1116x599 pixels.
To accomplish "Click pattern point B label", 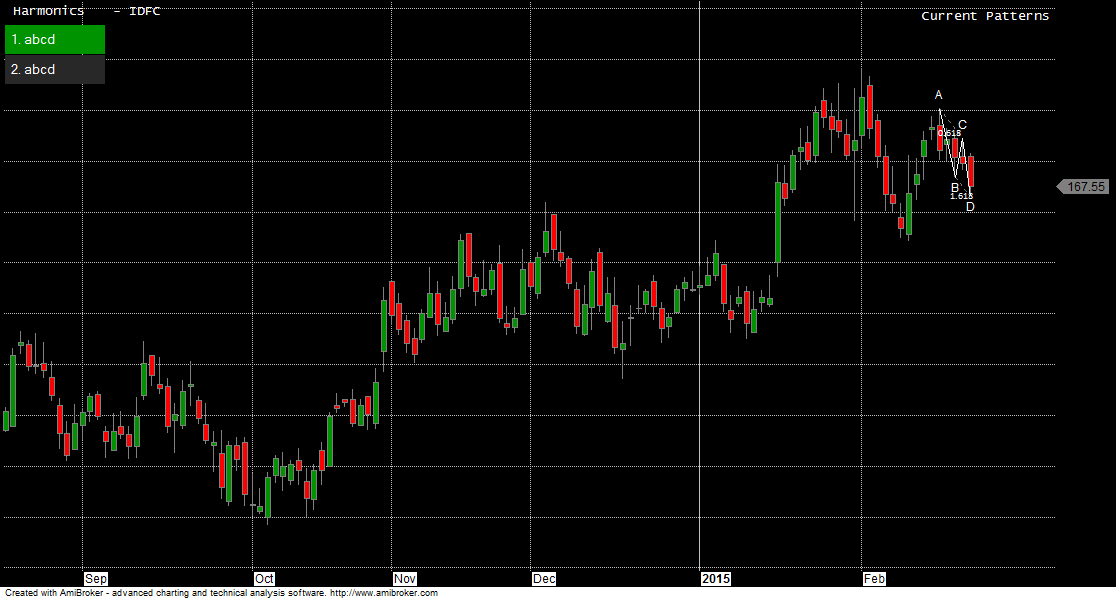I will (954, 187).
